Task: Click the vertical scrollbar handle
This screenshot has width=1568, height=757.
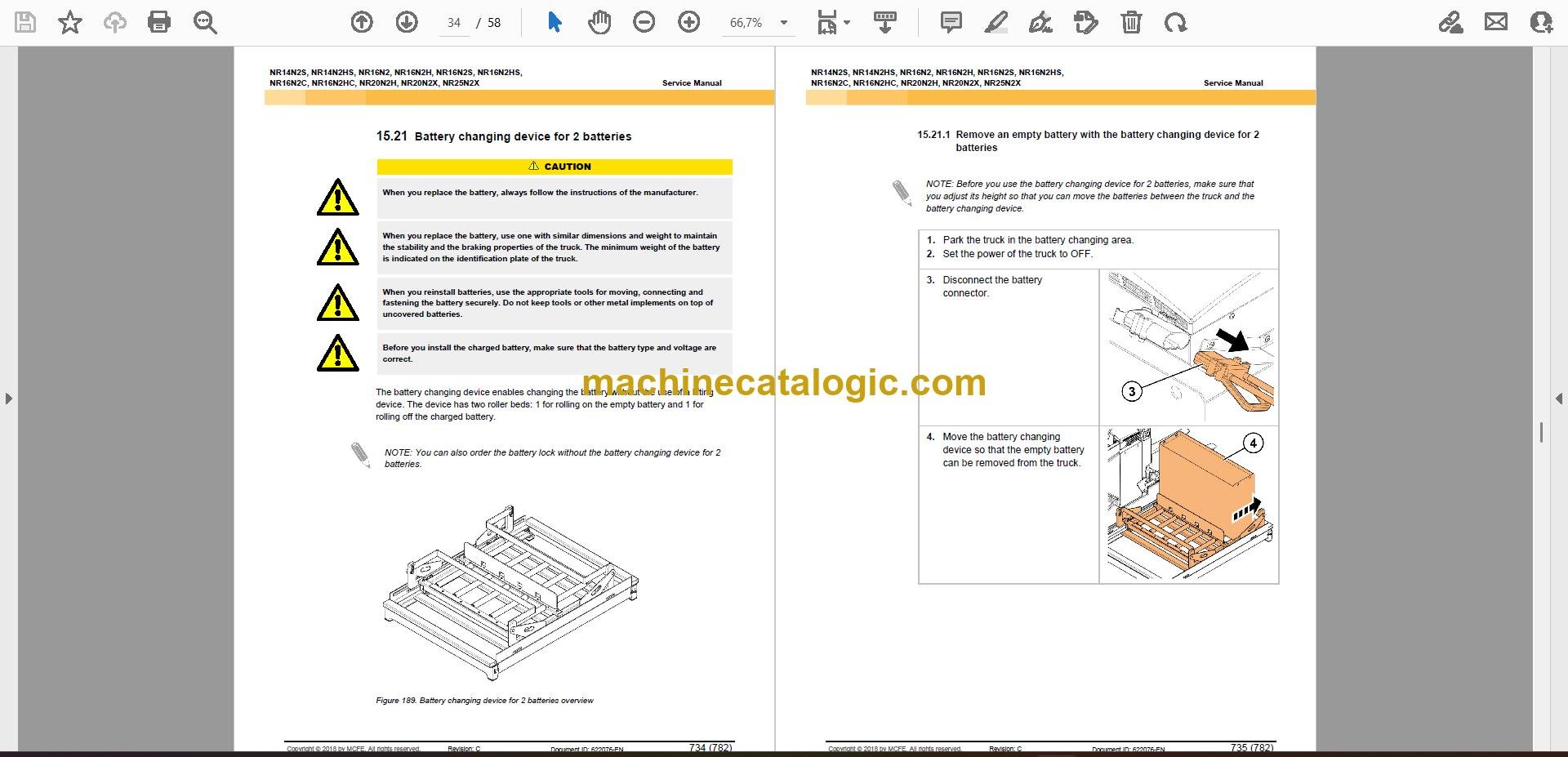Action: pos(1541,433)
